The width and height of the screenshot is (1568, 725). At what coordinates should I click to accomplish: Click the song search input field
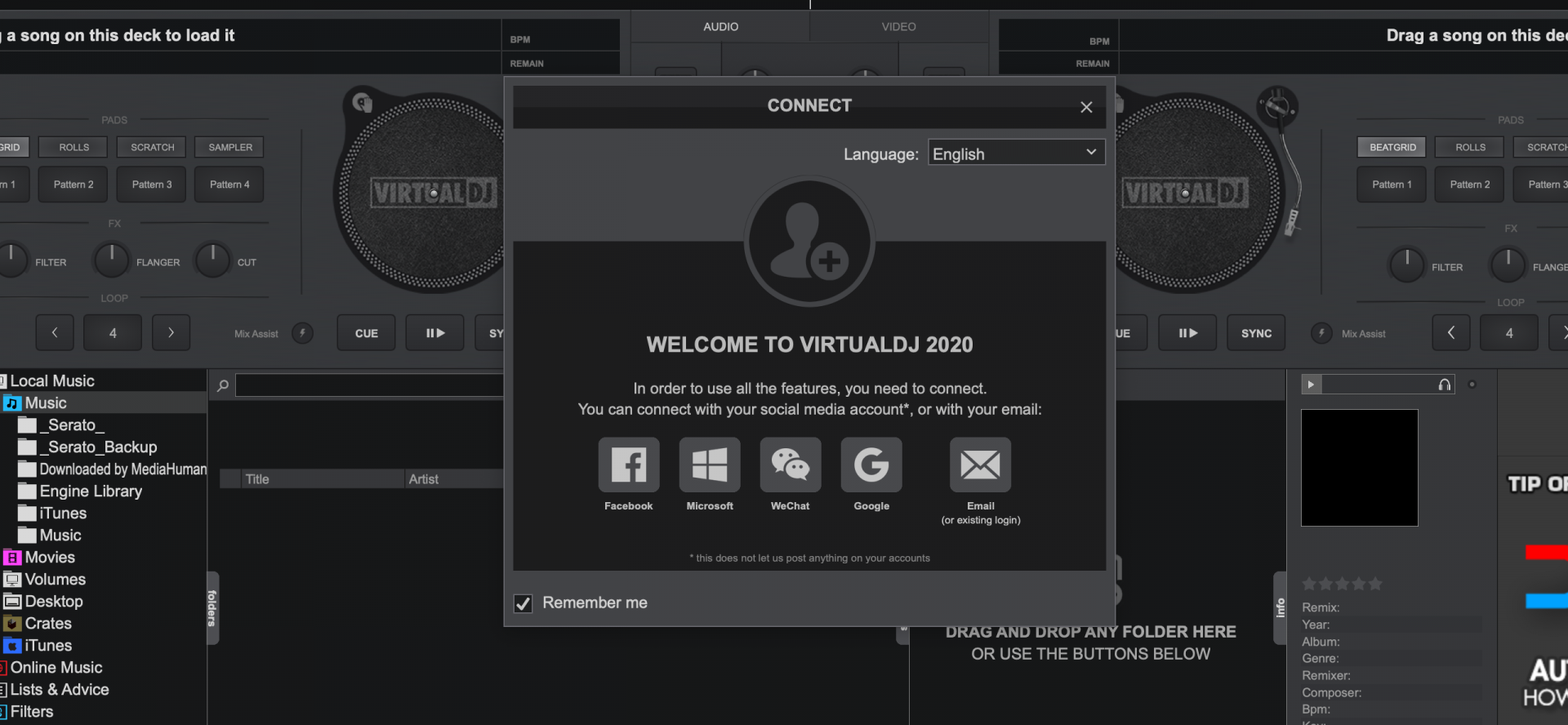point(369,385)
